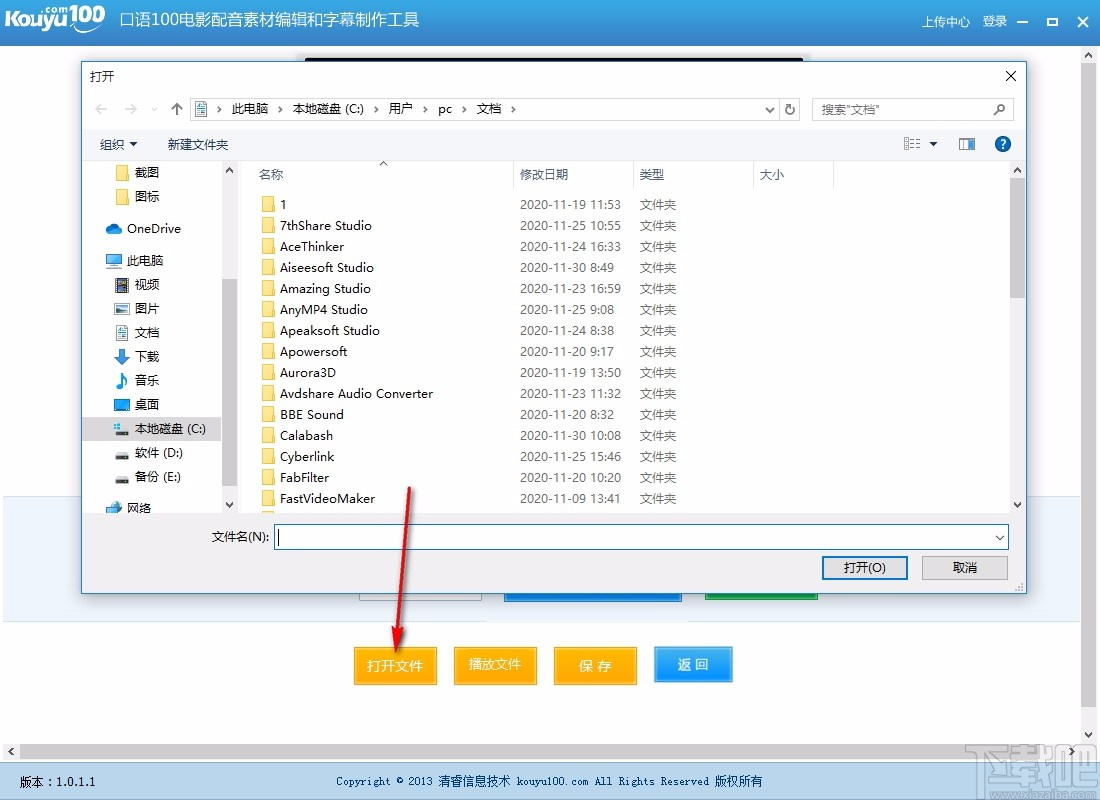Image resolution: width=1100 pixels, height=800 pixels.
Task: Open dialog help question-mark icon
Action: pos(1002,144)
